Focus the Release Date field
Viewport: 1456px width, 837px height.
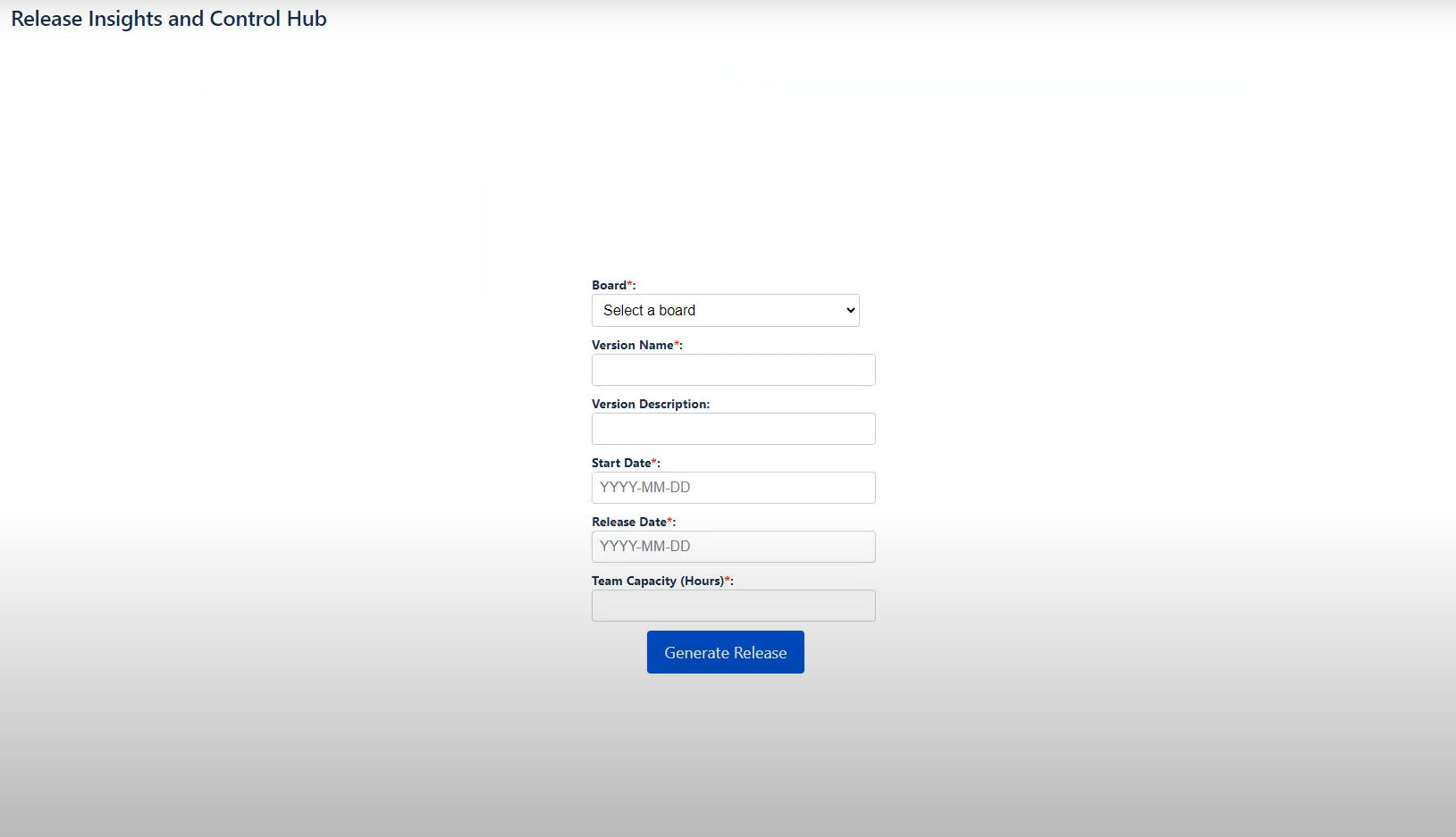point(733,547)
